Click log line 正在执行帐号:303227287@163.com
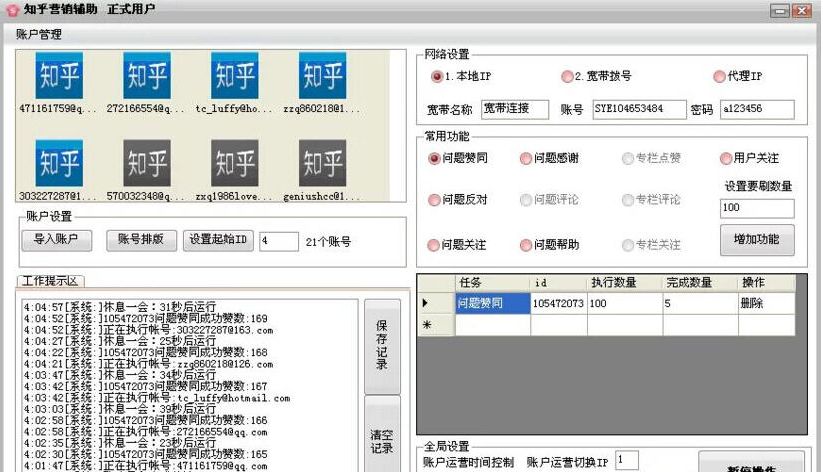 149,330
